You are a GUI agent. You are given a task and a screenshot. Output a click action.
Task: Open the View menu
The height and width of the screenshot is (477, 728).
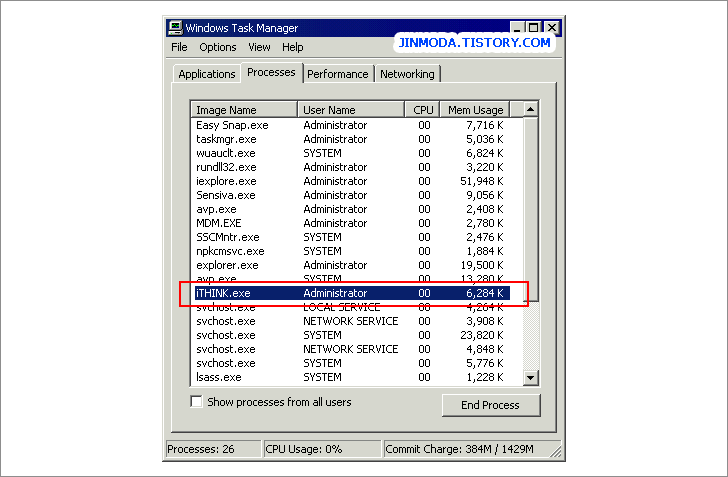(259, 47)
